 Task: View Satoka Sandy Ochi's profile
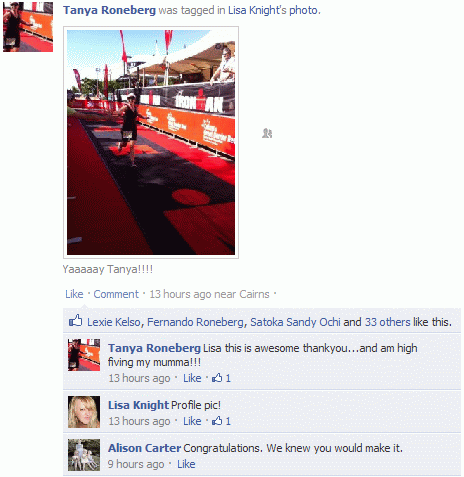pos(295,322)
